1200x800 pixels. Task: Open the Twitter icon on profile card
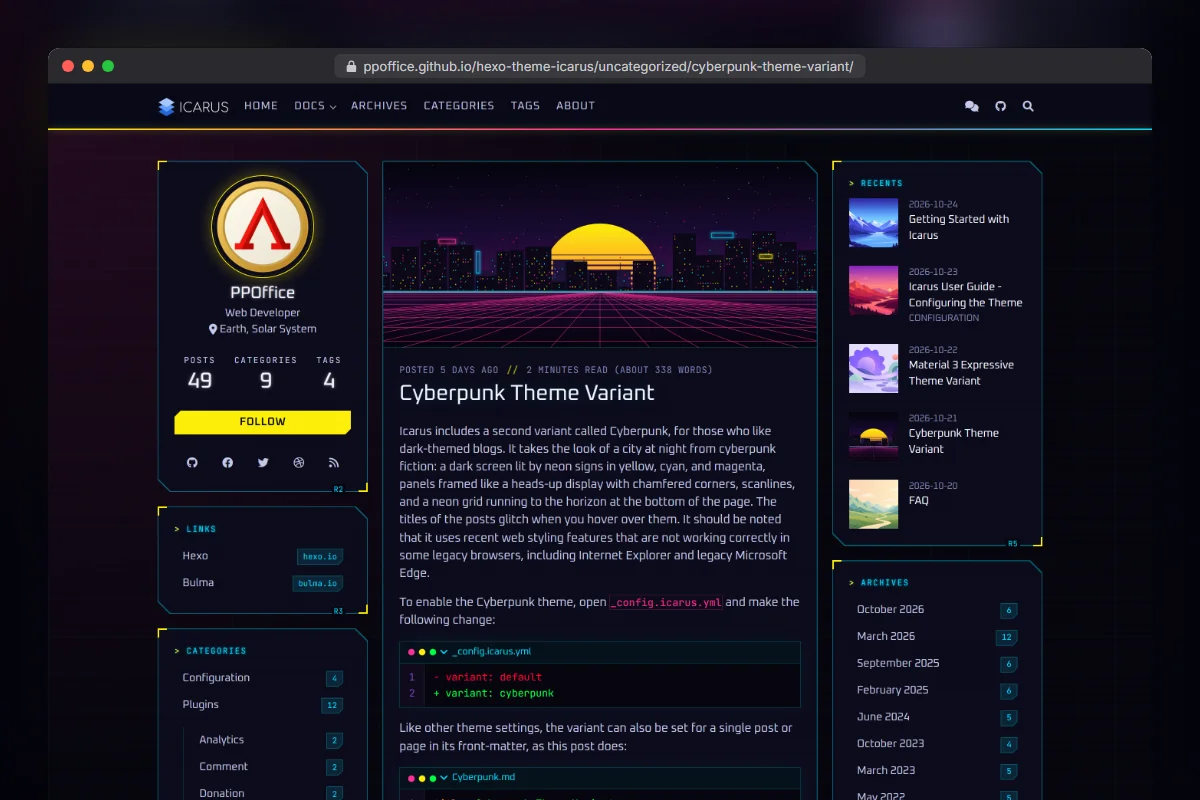pyautogui.click(x=263, y=462)
